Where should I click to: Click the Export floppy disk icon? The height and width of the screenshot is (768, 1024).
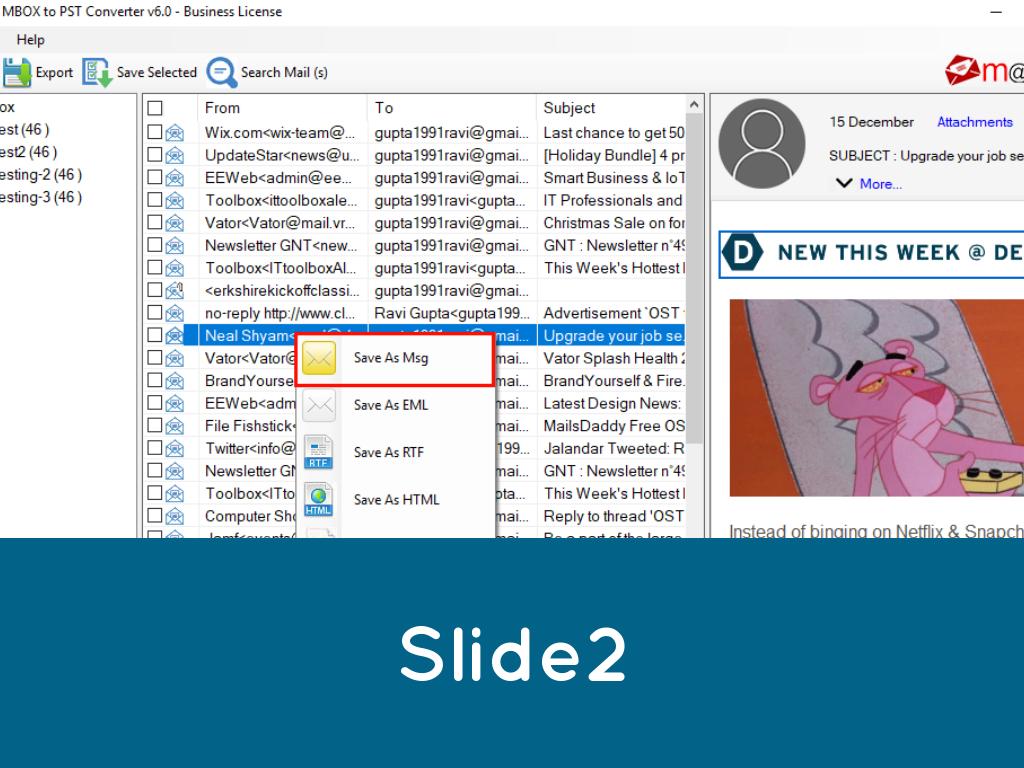click(x=16, y=72)
